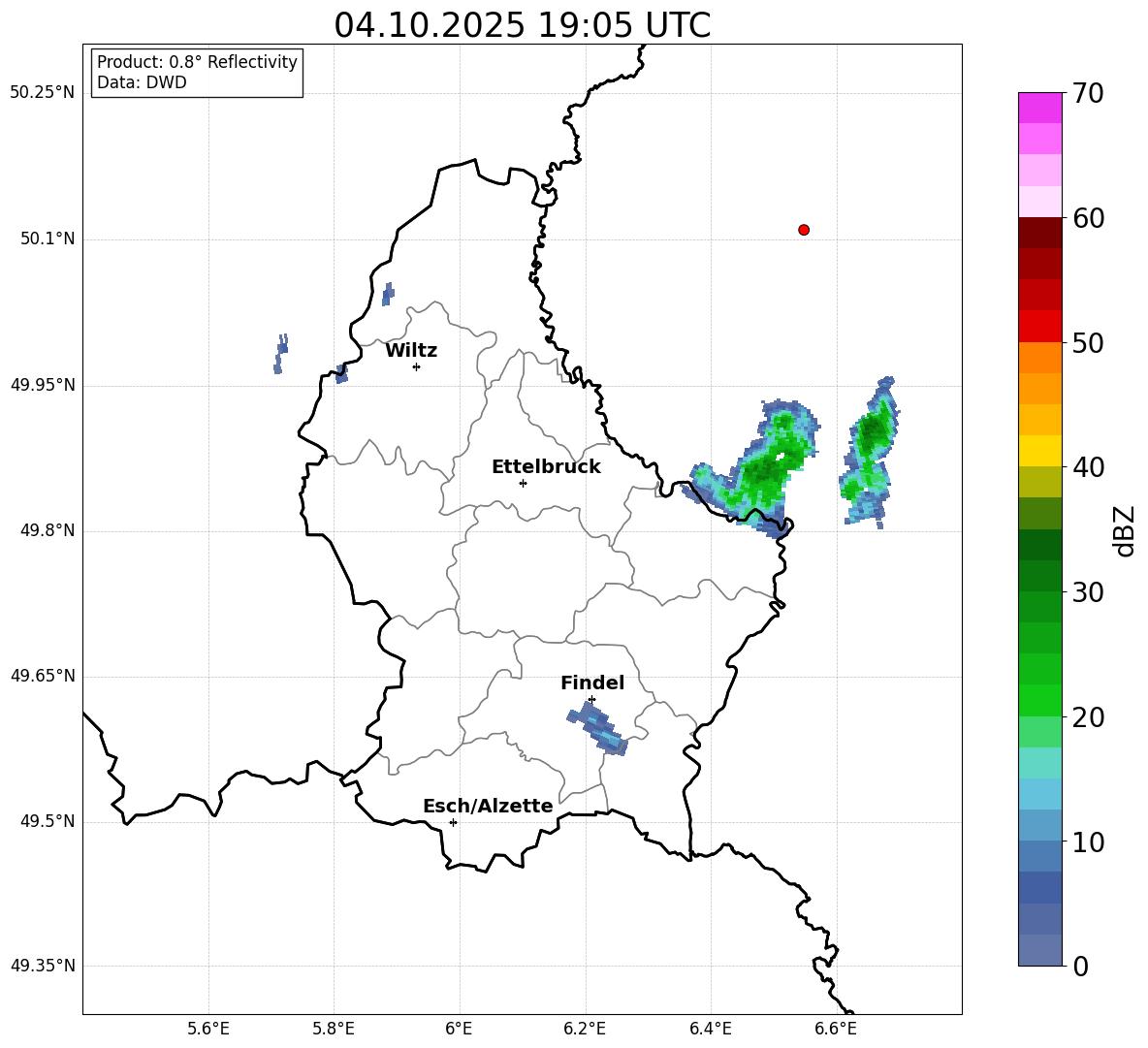Click the 50.1°N latitude label
The height and width of the screenshot is (1048, 1148).
click(x=48, y=238)
